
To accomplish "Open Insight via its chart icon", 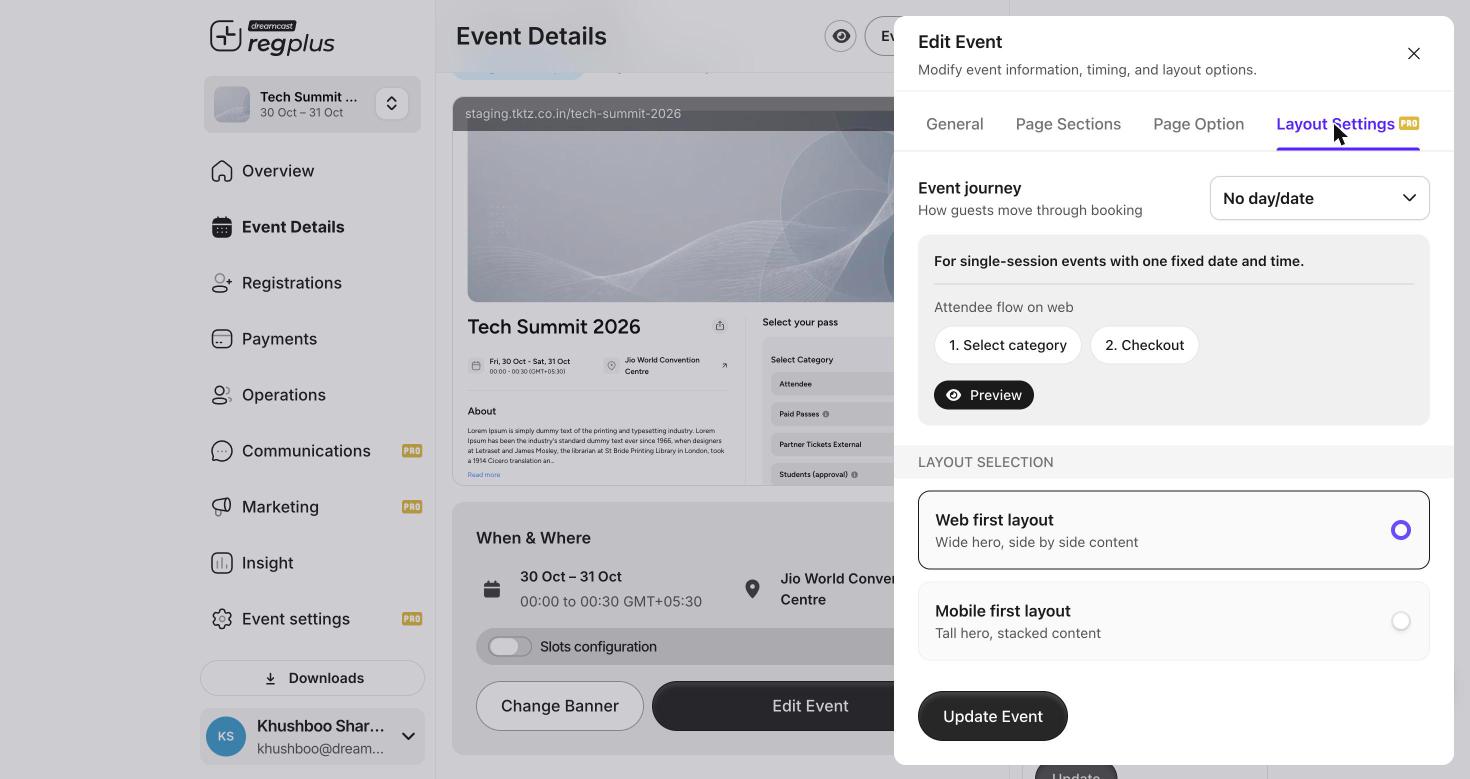I will click(222, 563).
